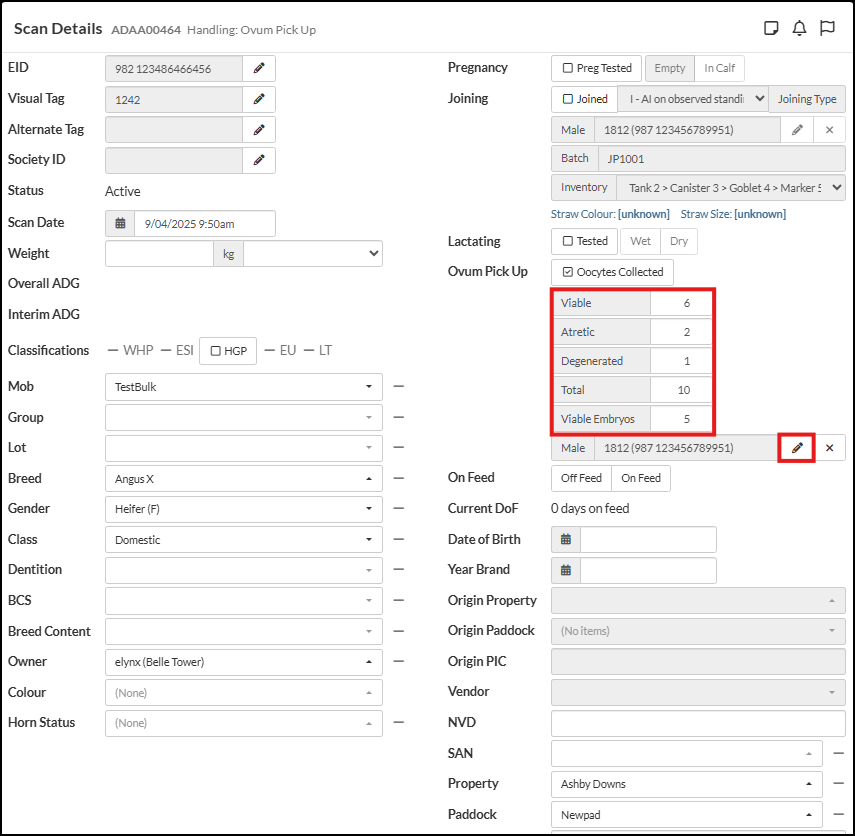Click the Viable oocytes count field
The image size is (855, 836).
pos(680,303)
